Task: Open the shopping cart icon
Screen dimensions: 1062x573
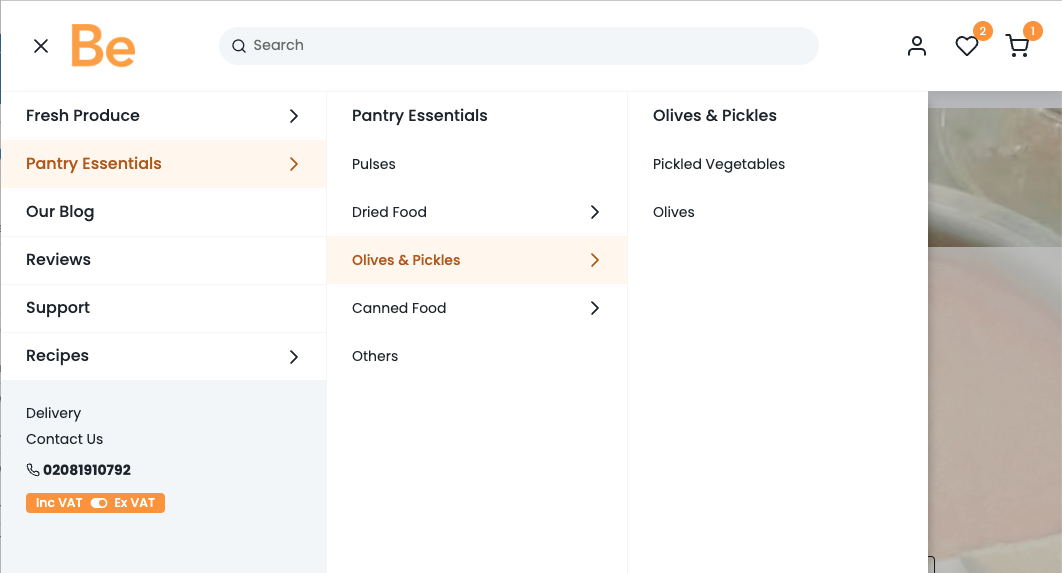Action: [x=1017, y=46]
